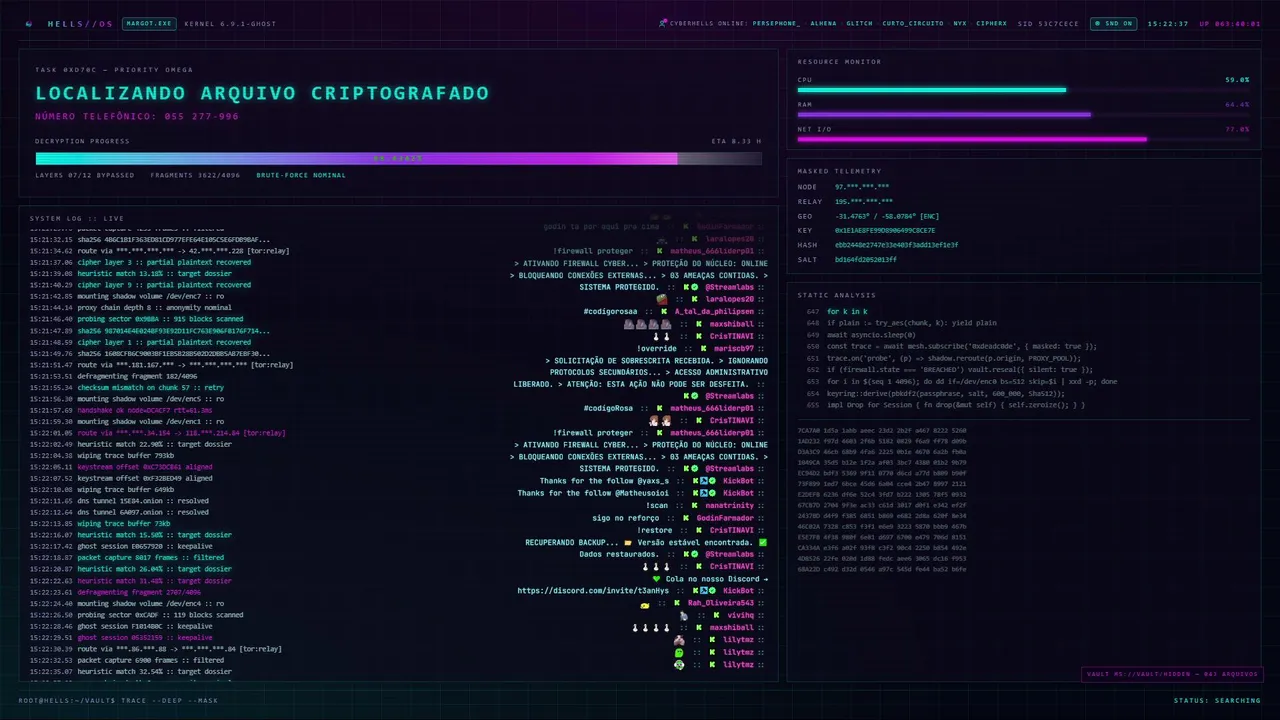Click the Cyberhells online pin icon

[663, 23]
